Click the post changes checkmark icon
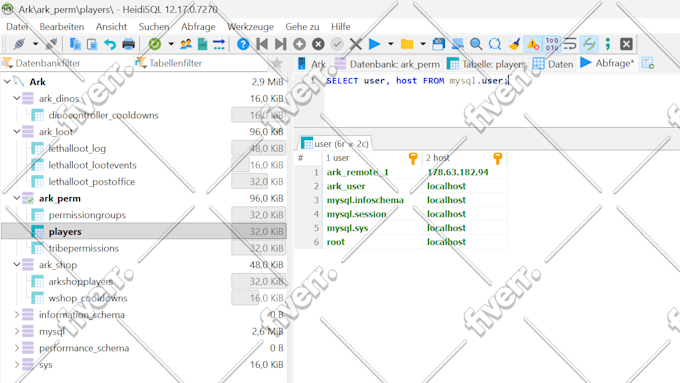The width and height of the screenshot is (680, 383). [x=337, y=44]
